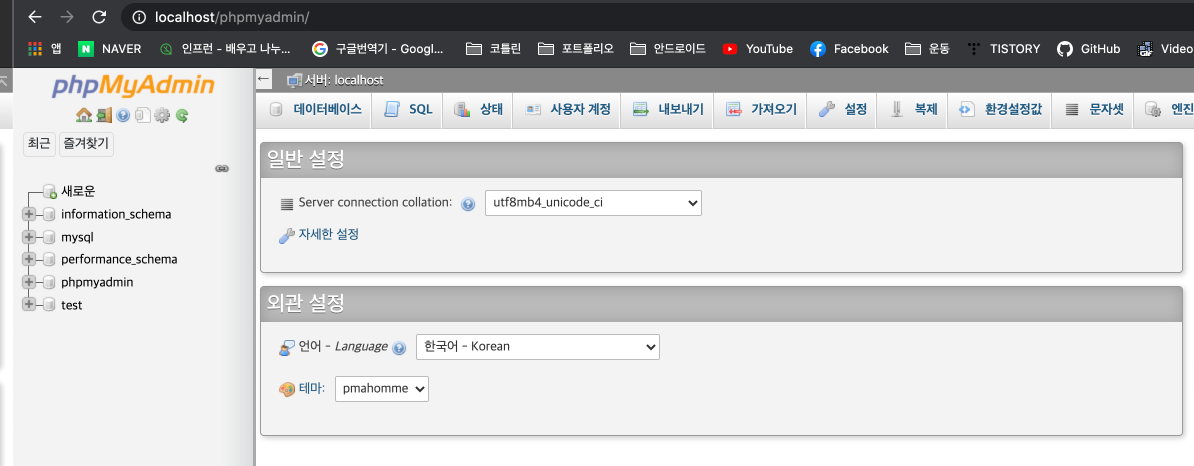Switch to the 문자셋 tab
Screen dimensions: 1194x466
coord(1093,110)
